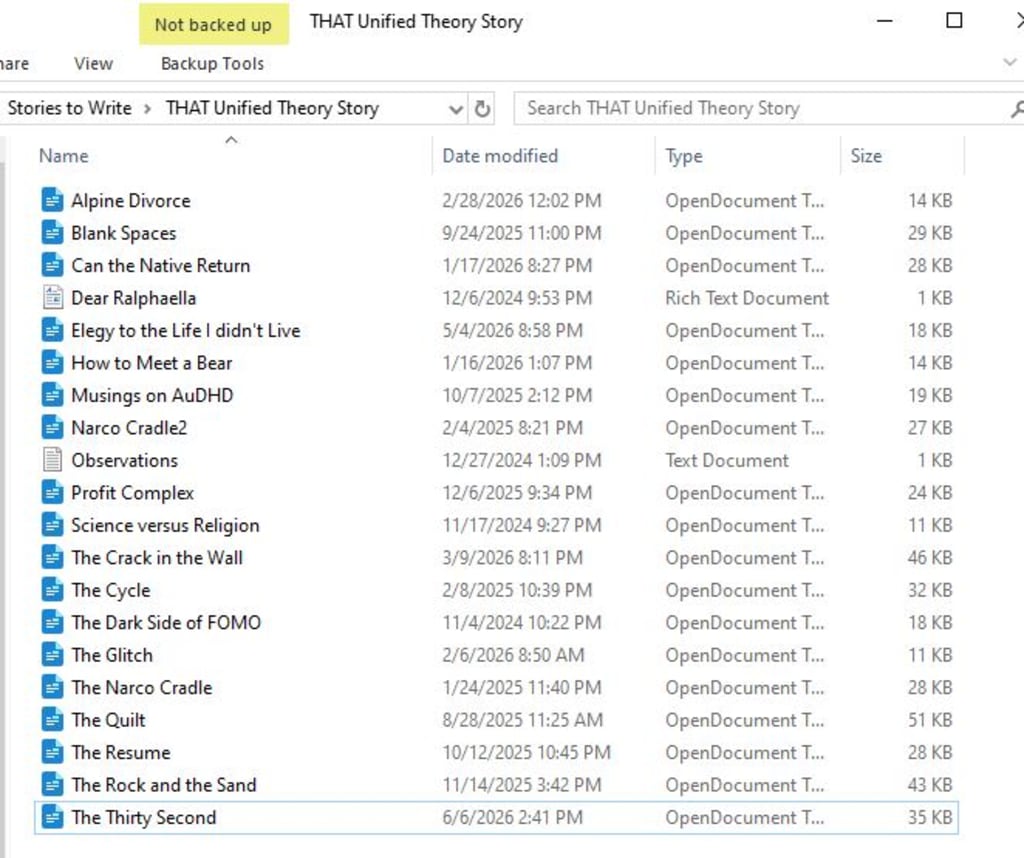Screen dimensions: 1024x858
Task: Click the Dark Side of FOMO icon
Action: click(x=52, y=622)
